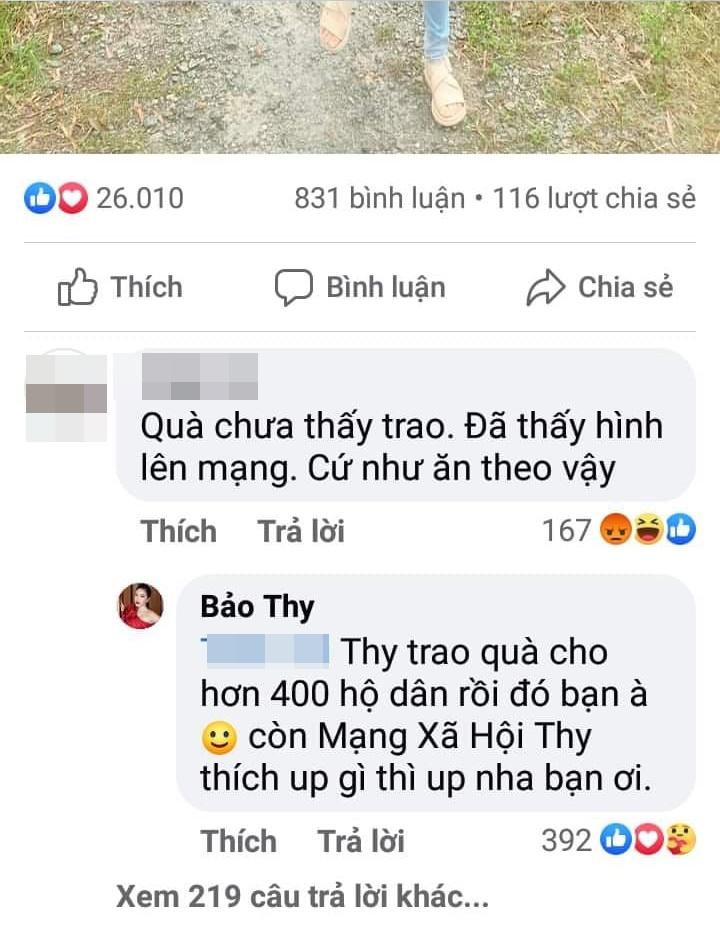720x927 pixels.
Task: Click the laughing reaction on first comment
Action: tap(648, 529)
